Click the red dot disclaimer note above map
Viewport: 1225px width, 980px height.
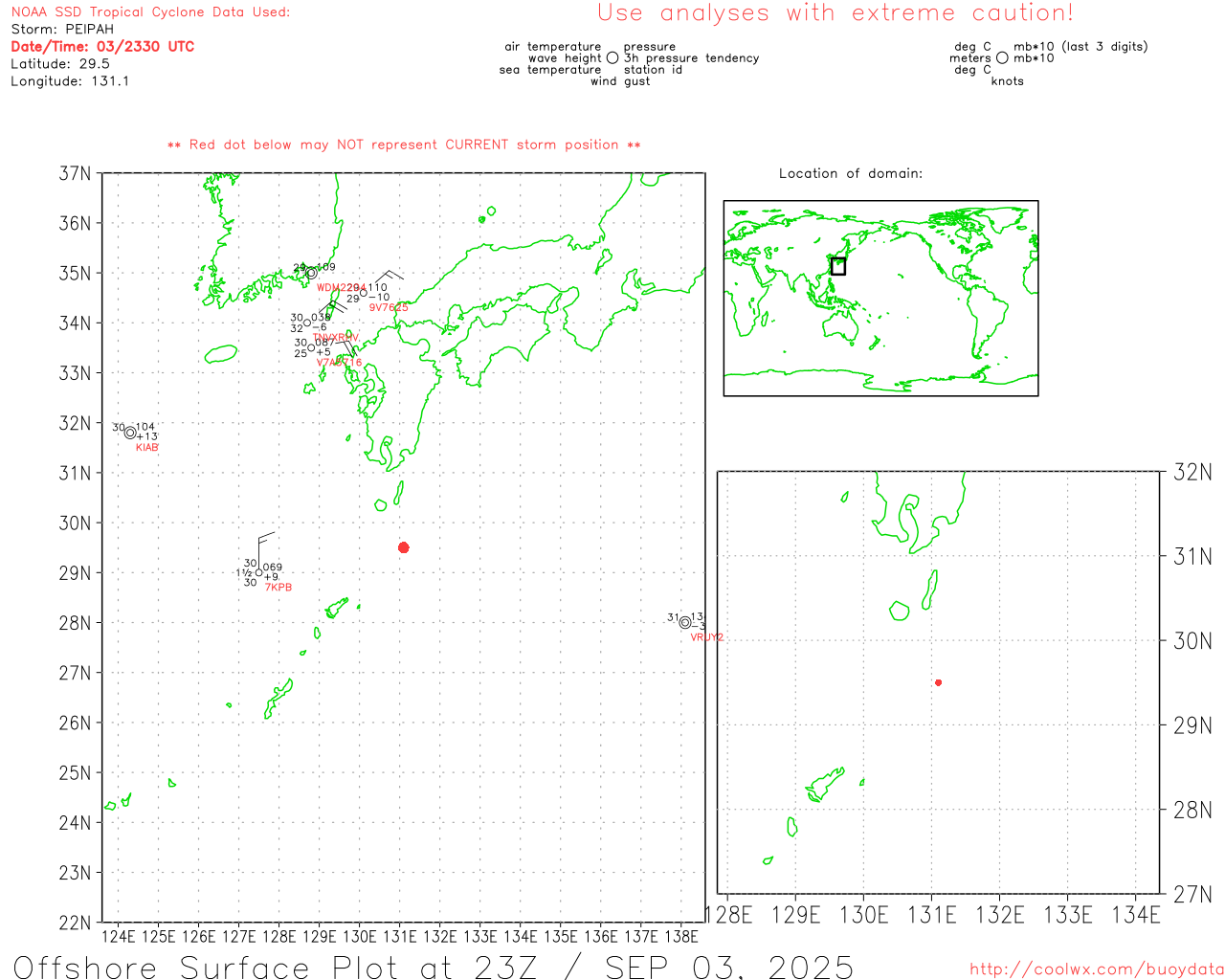404,145
